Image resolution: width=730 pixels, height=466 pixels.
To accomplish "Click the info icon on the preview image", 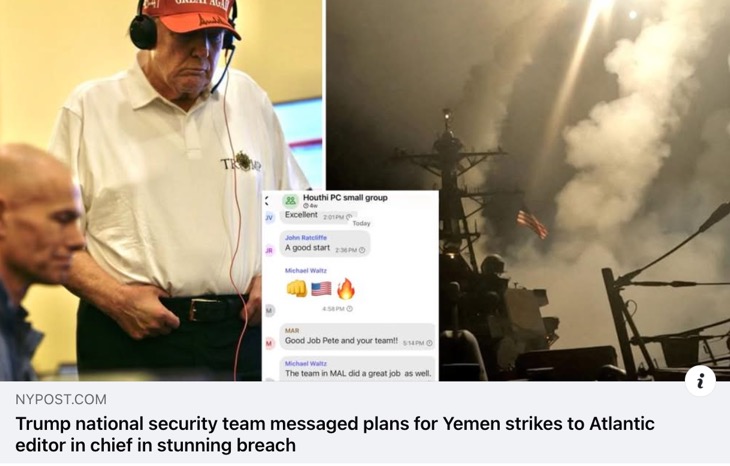I will tap(700, 381).
